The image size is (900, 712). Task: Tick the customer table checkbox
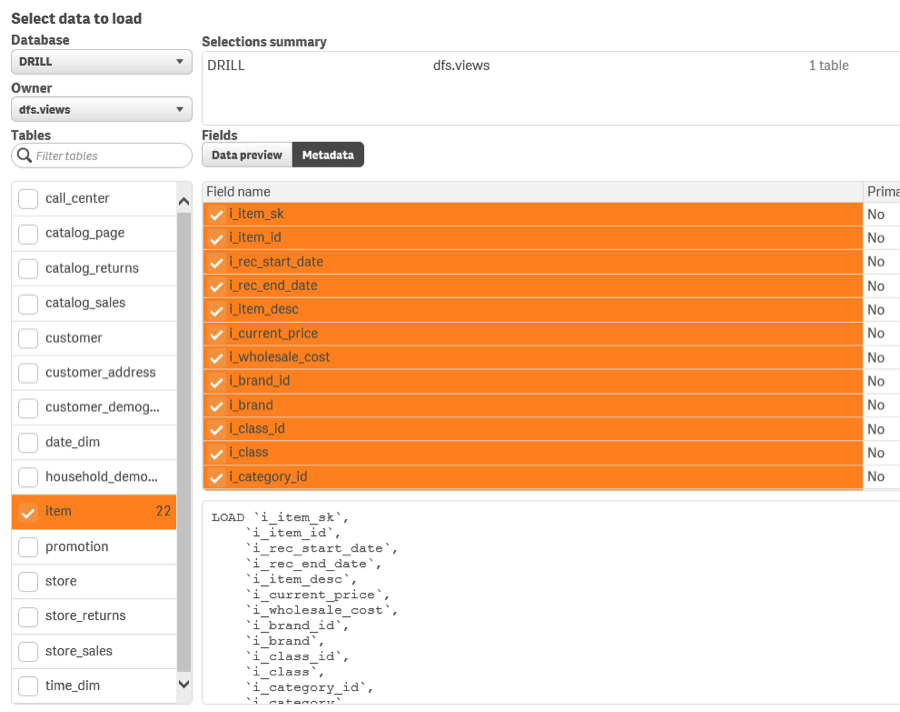click(28, 339)
